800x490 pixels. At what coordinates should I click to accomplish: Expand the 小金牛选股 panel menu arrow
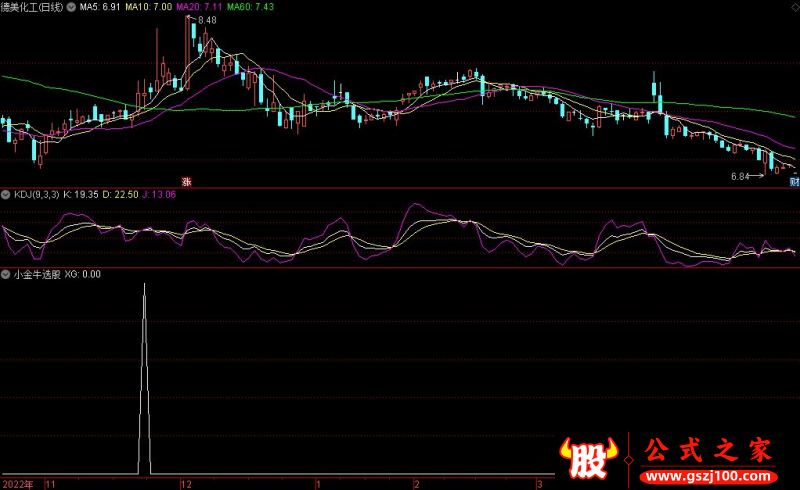[x=6, y=273]
